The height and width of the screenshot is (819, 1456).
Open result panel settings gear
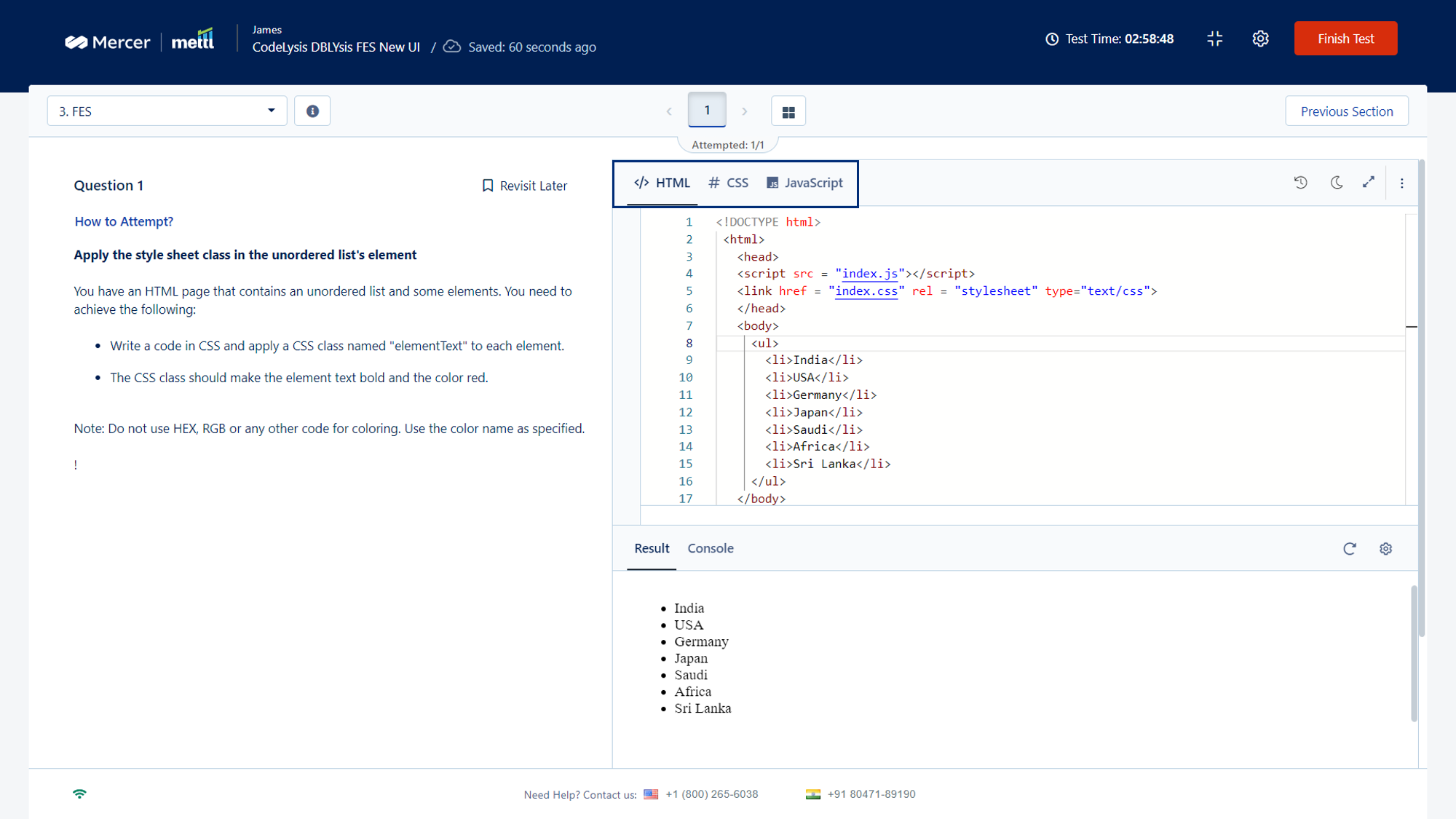pos(1385,549)
